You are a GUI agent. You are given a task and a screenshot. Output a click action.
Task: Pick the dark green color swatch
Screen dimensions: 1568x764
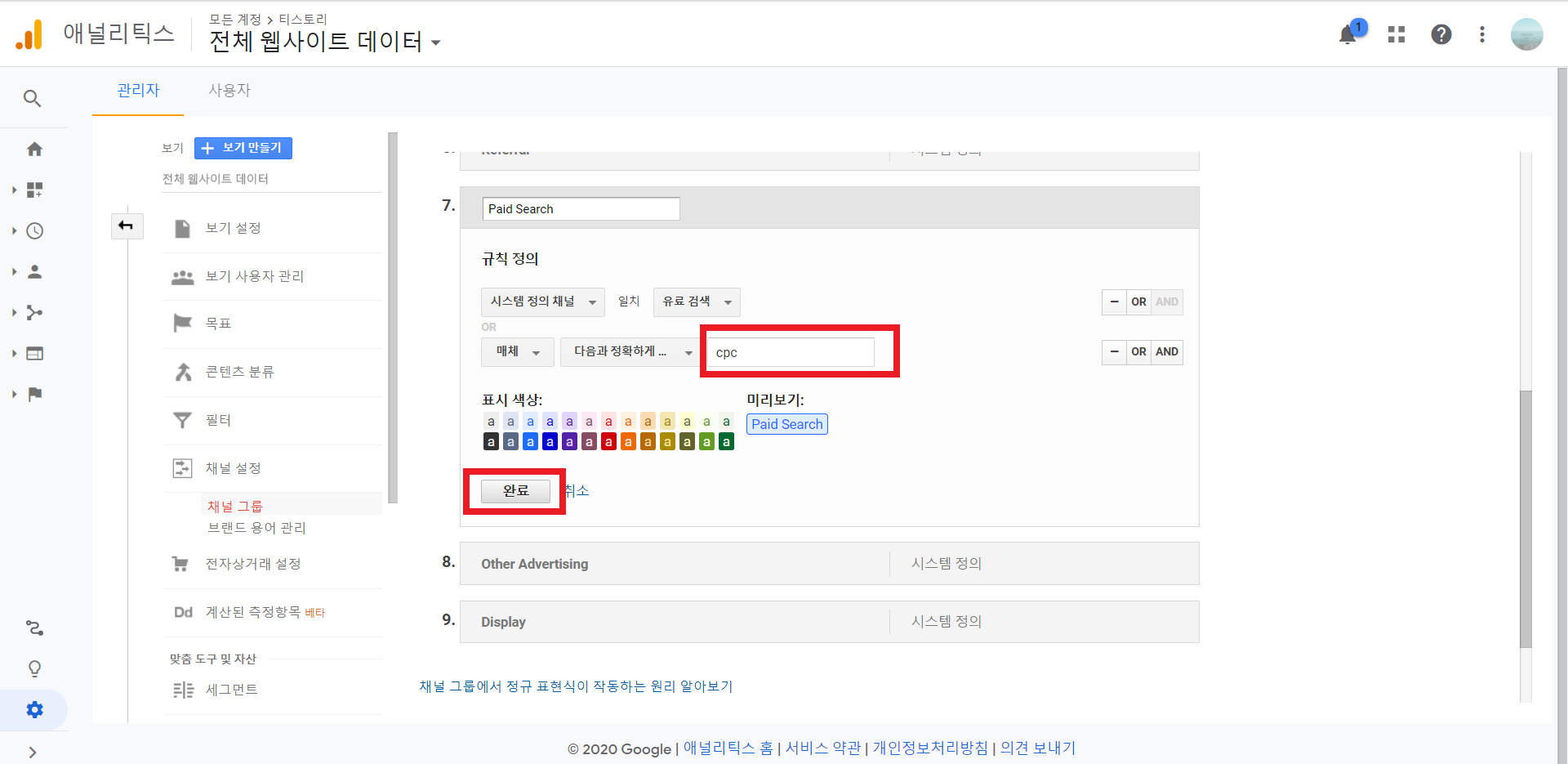(x=726, y=442)
